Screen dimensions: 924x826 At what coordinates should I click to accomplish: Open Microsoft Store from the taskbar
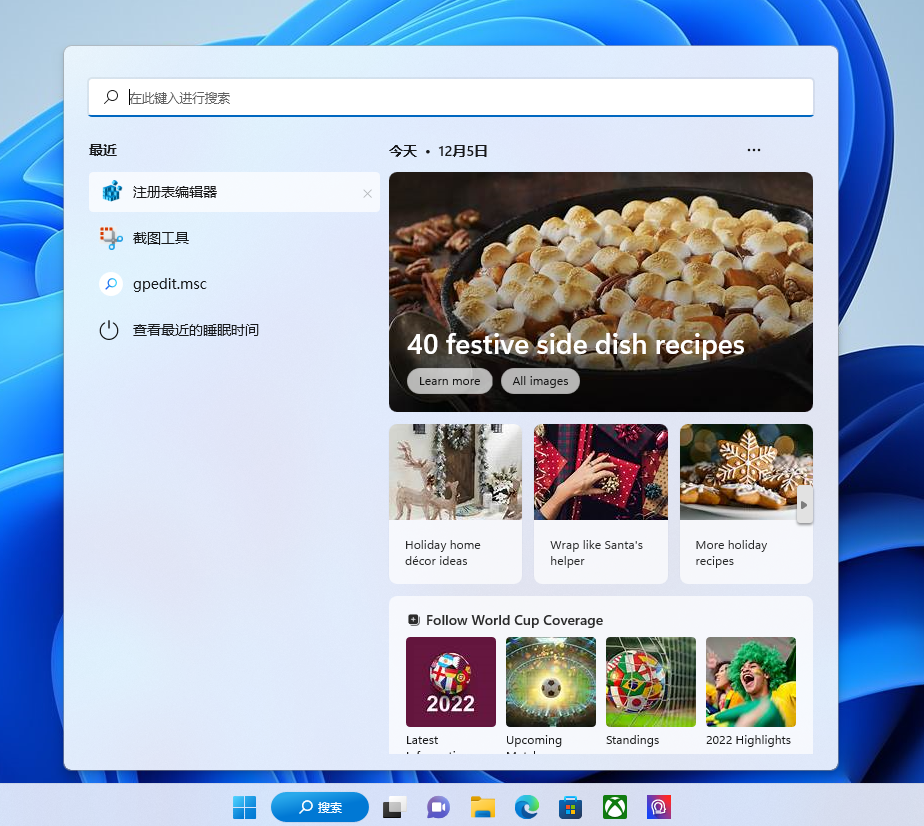point(570,807)
